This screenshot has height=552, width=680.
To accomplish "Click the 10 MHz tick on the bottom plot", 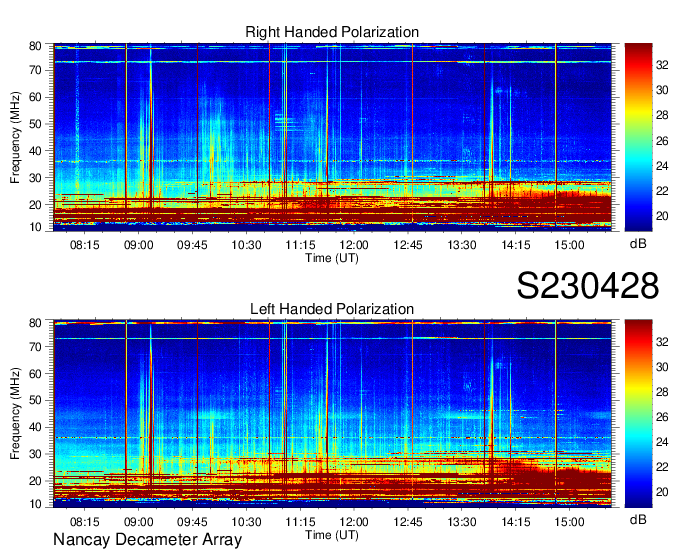I will [x=36, y=504].
